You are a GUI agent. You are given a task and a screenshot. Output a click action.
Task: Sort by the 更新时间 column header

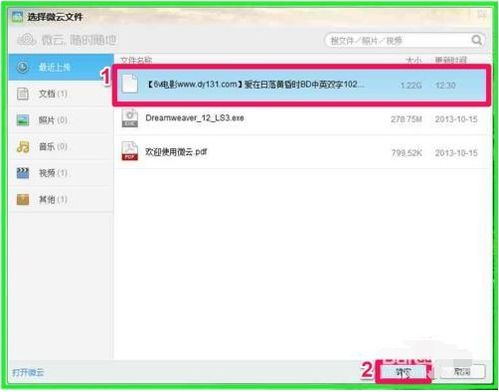point(451,60)
